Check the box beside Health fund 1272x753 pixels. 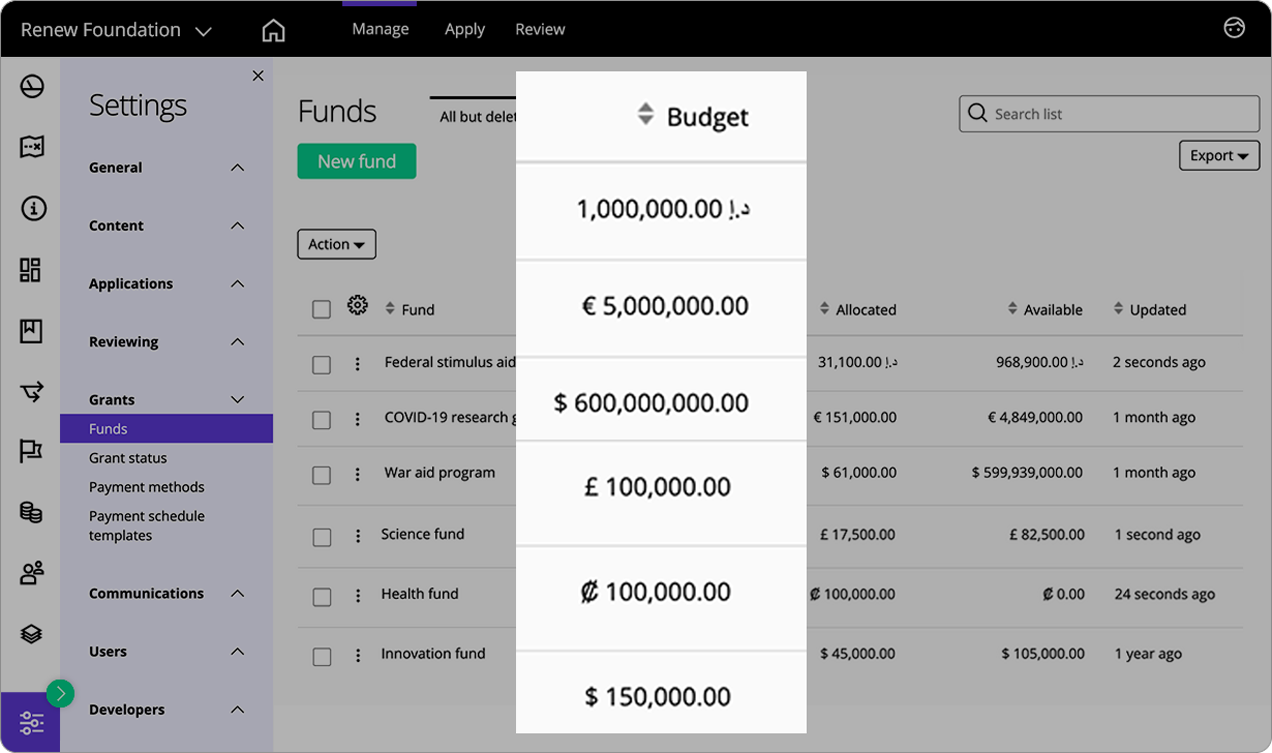pos(321,597)
